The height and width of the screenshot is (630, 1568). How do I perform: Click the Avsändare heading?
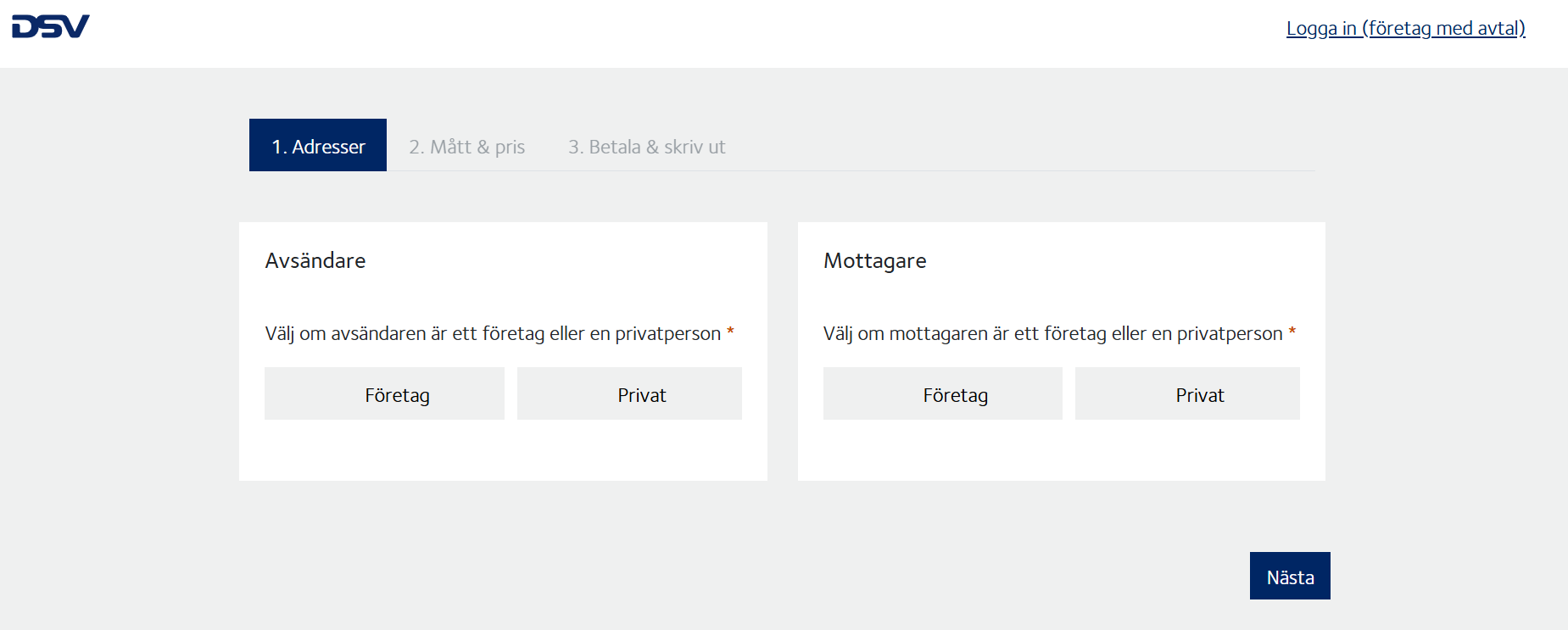pyautogui.click(x=315, y=260)
